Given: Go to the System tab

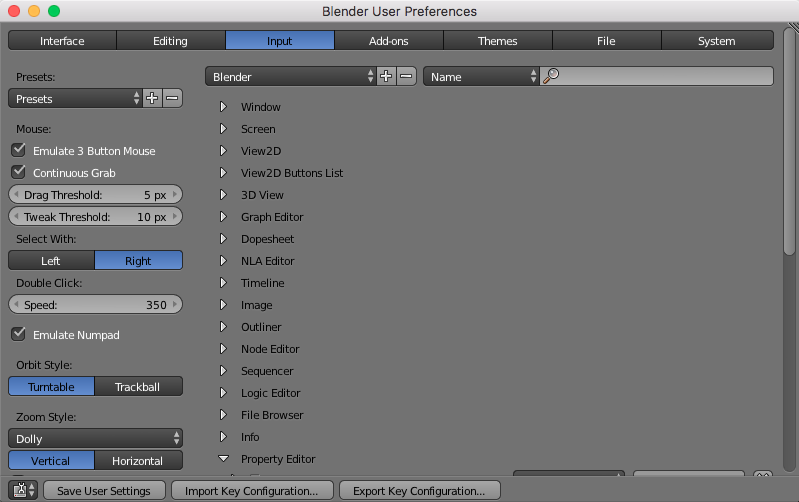Looking at the screenshot, I should (717, 40).
